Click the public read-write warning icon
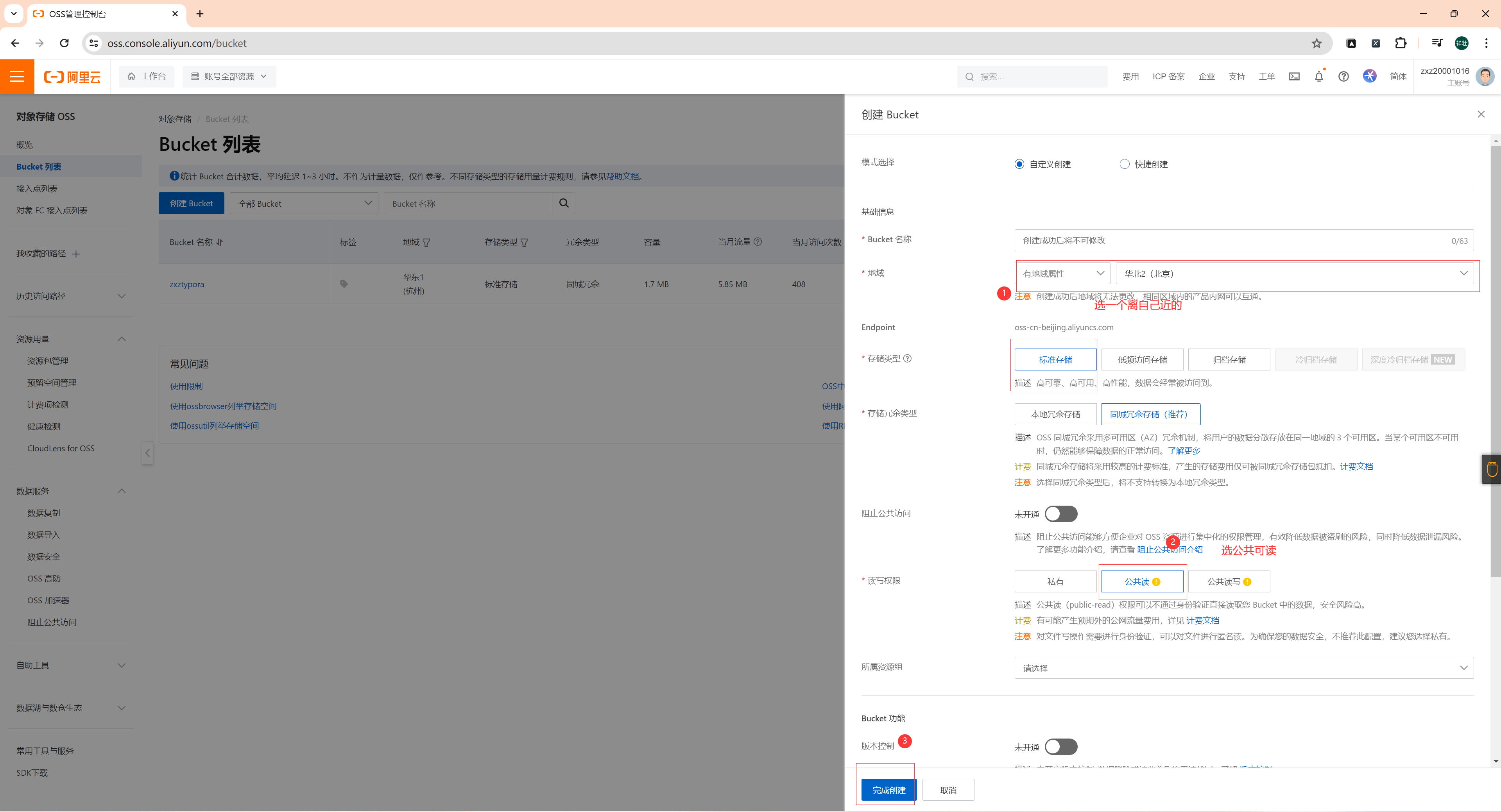Screen dimensions: 1501x812 1248,582
